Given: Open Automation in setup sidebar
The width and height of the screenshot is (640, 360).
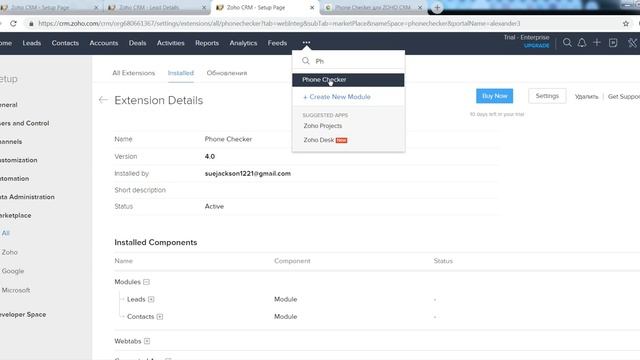Looking at the screenshot, I should (x=14, y=178).
